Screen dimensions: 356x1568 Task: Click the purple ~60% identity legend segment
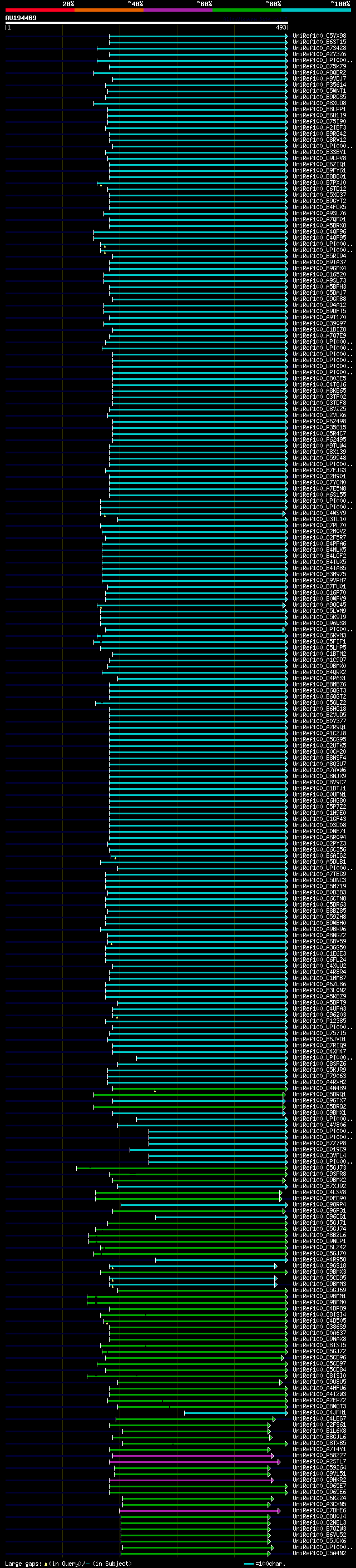[177, 10]
